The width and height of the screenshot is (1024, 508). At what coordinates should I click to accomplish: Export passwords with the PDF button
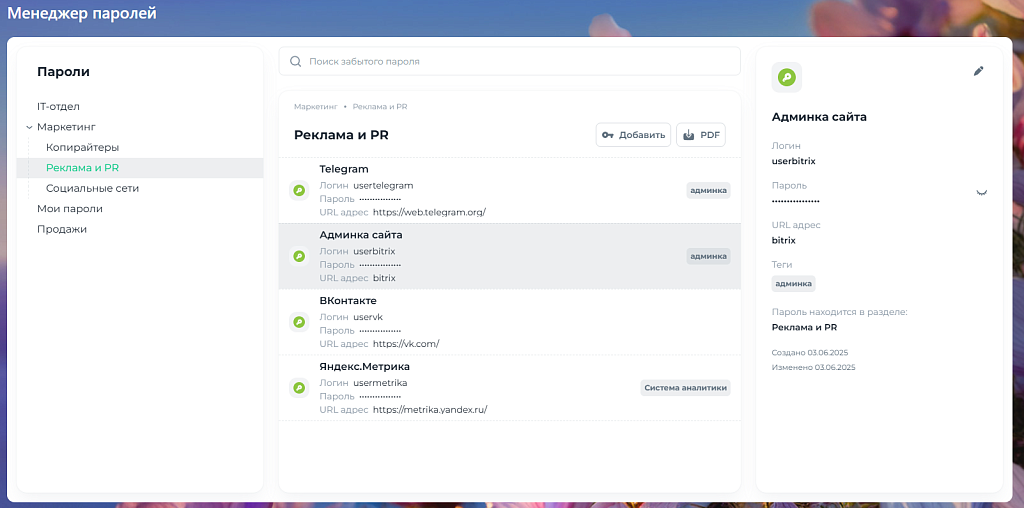[701, 135]
